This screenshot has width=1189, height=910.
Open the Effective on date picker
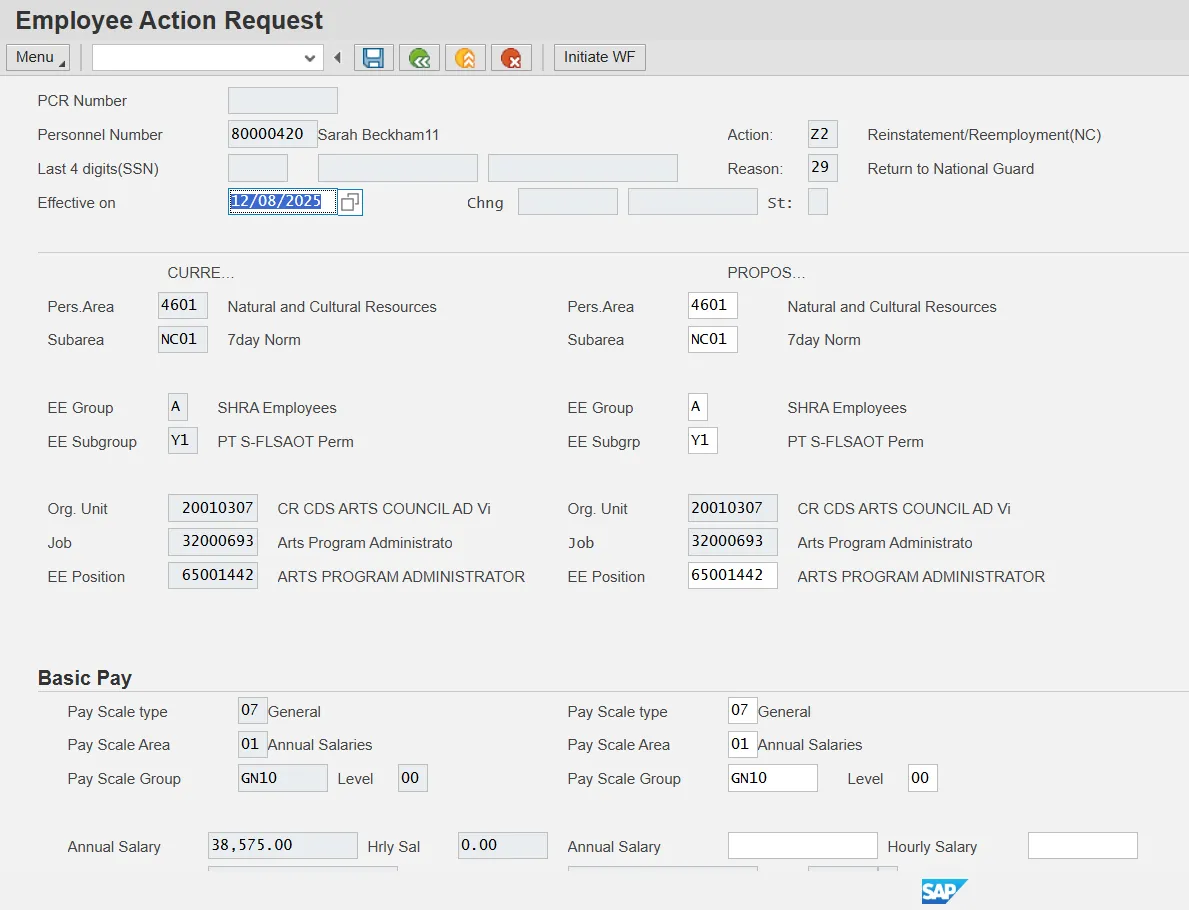pos(349,202)
